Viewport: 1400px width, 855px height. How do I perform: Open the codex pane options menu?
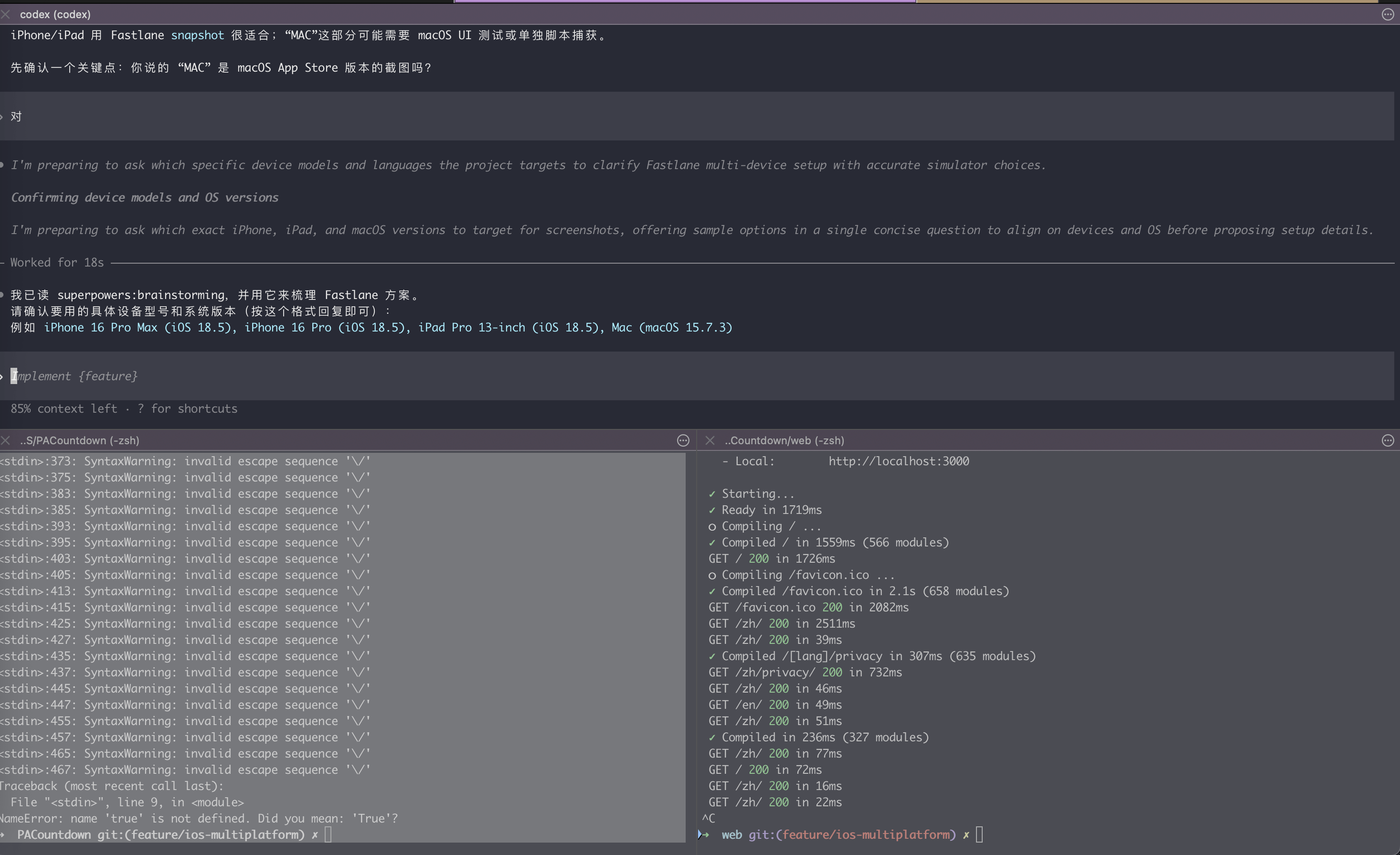point(1388,15)
